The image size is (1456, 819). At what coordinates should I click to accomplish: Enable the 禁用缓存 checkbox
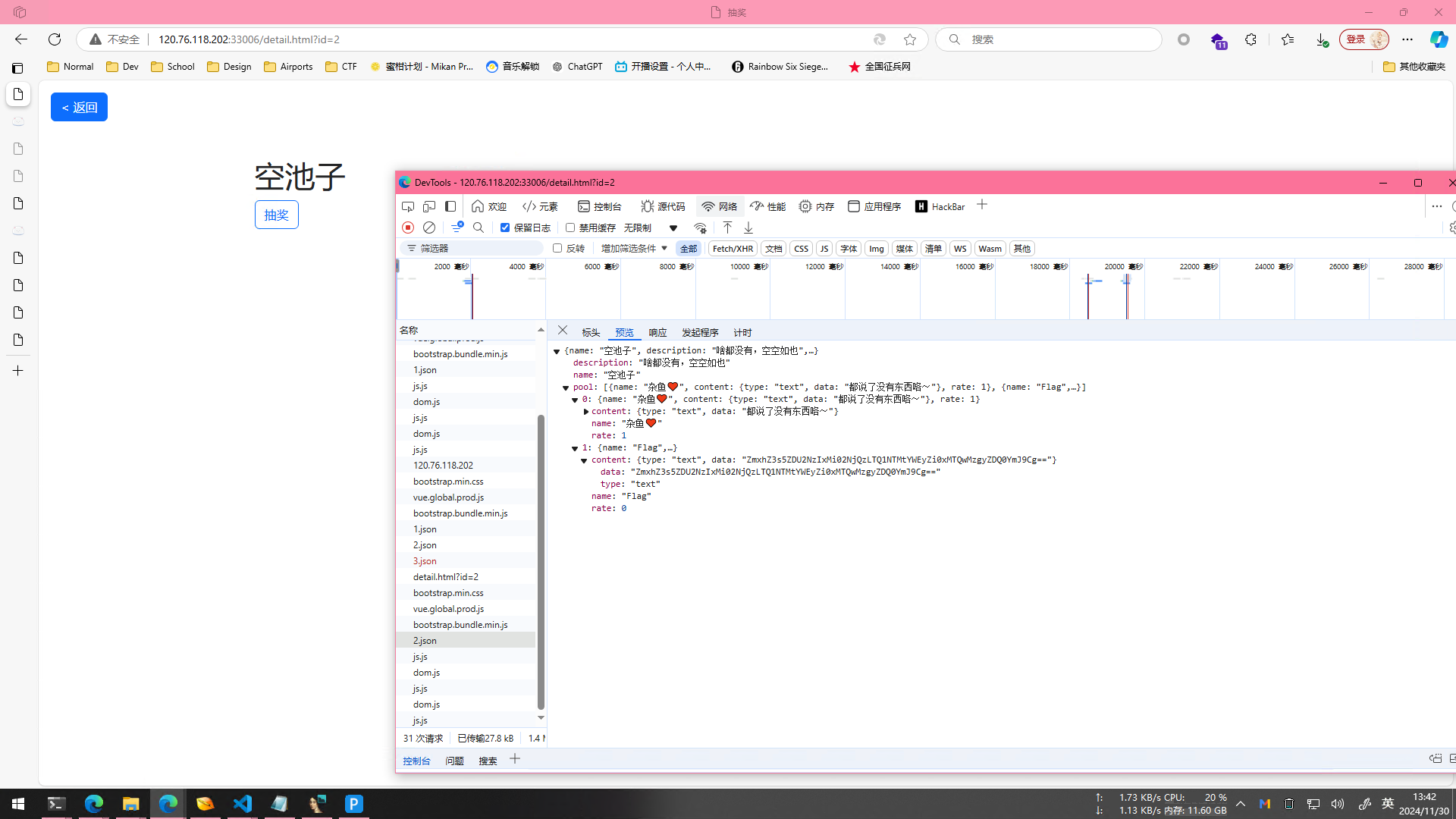tap(570, 227)
